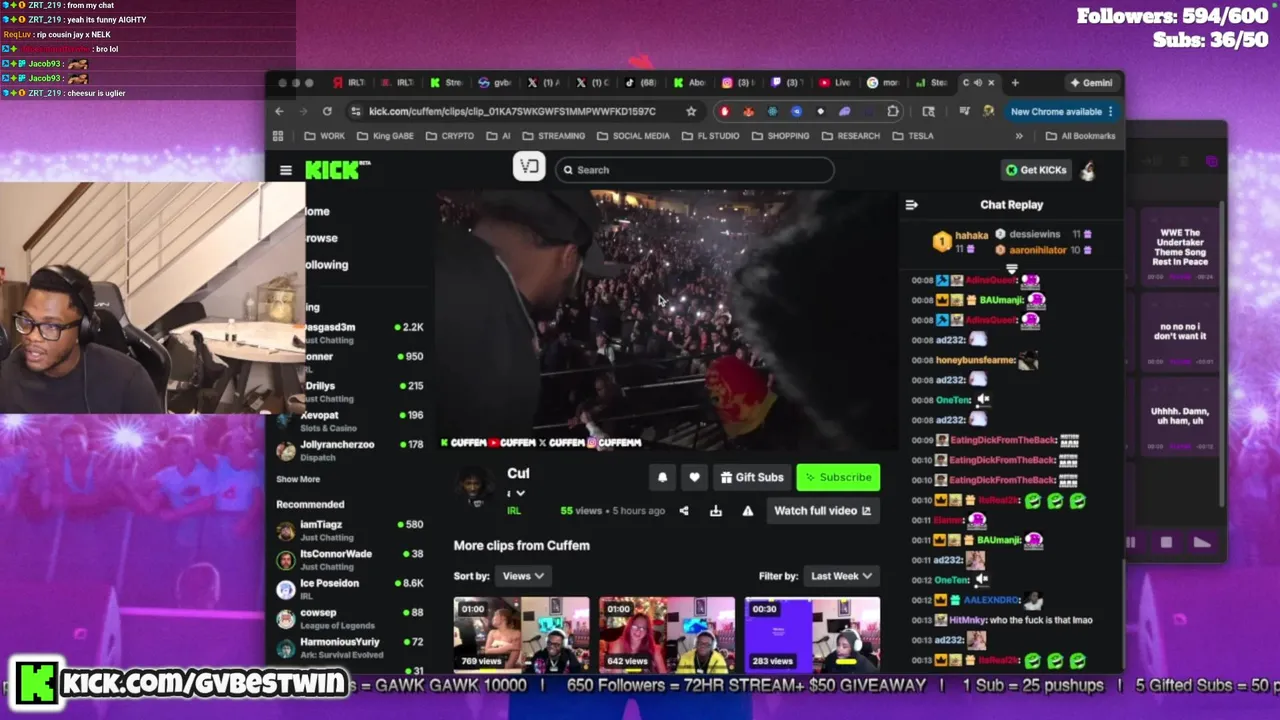Switch to the YouTube Live browser tab

click(x=834, y=83)
